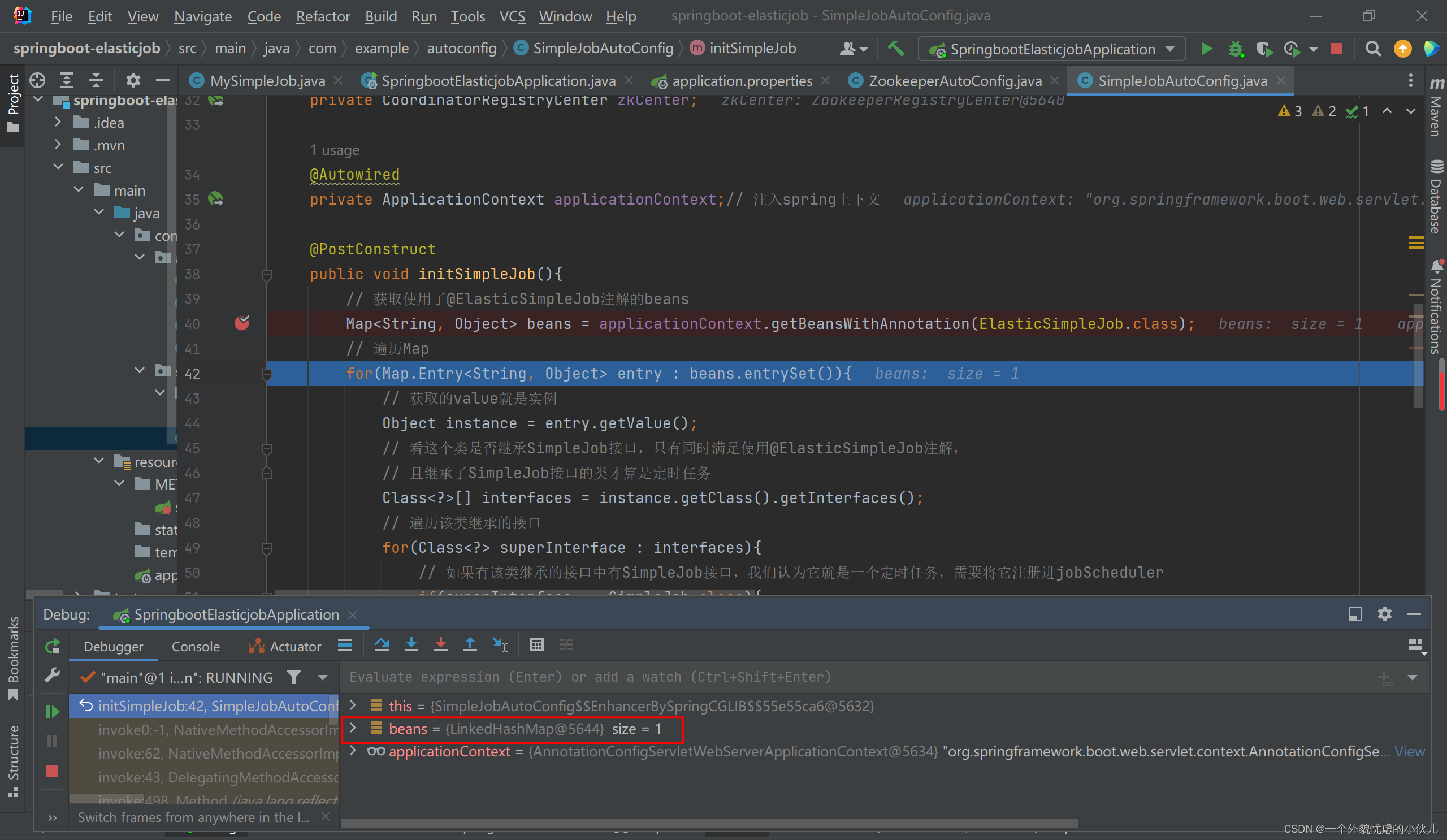Screen dimensions: 1447x840
Task: Collapse the src folder
Action: [x=58, y=167]
